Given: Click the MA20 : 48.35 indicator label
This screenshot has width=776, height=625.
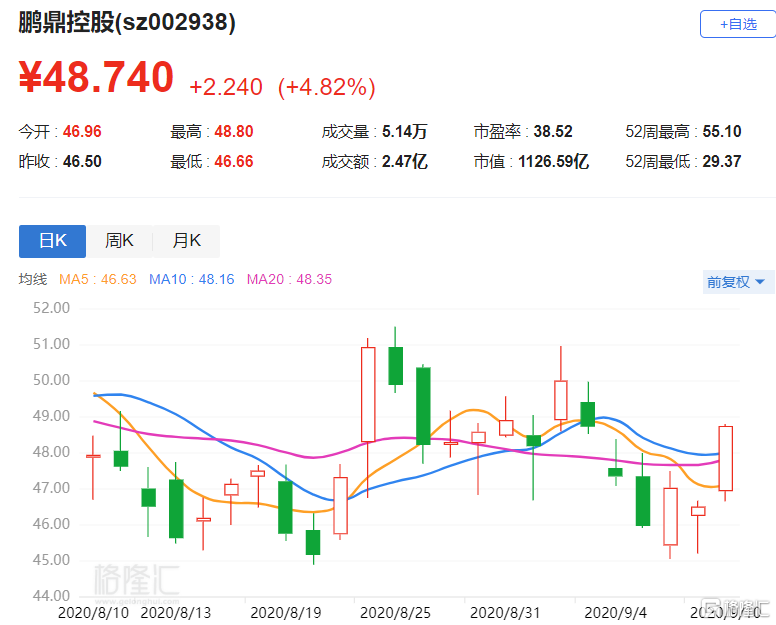Looking at the screenshot, I should [289, 279].
